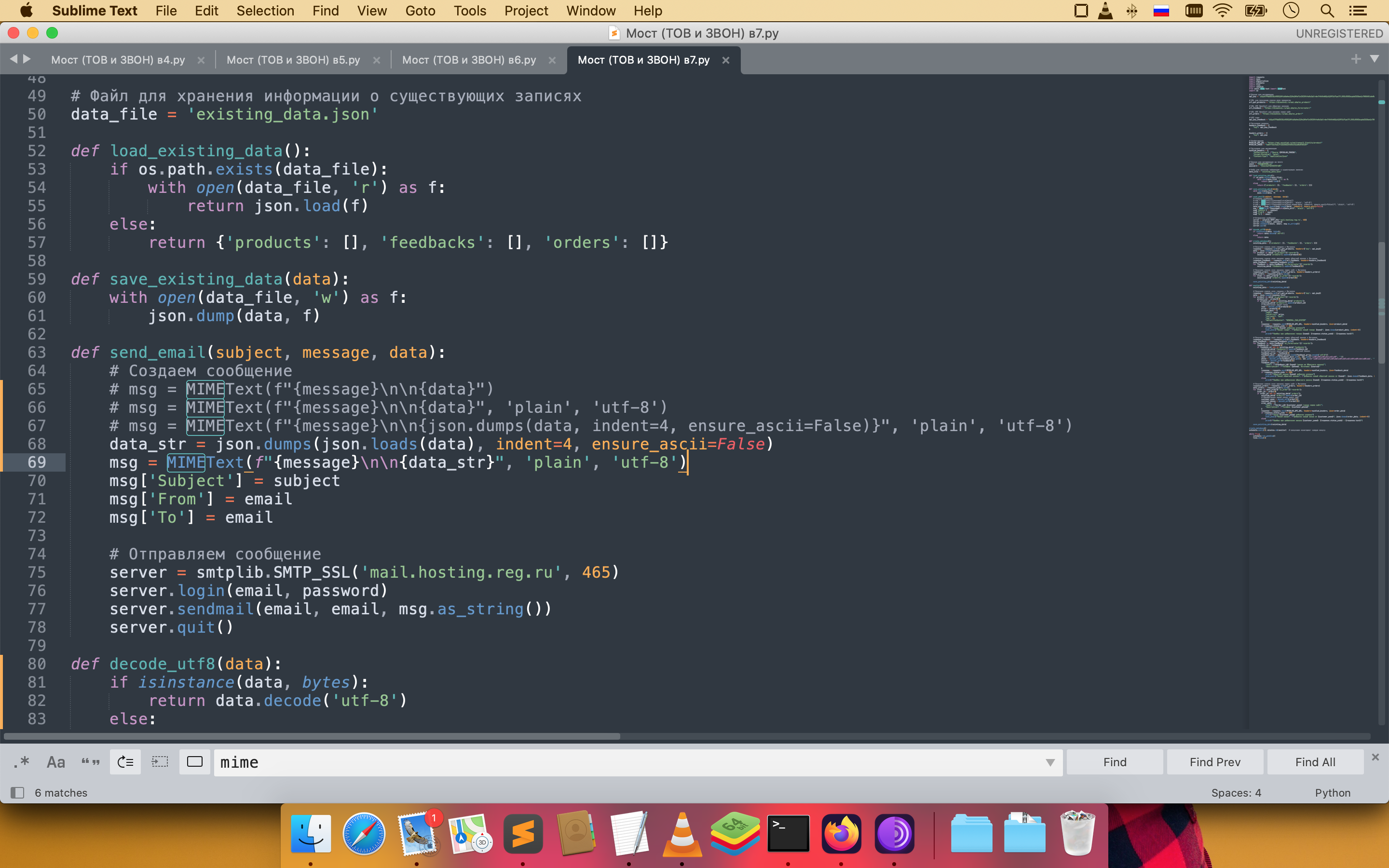Click the Find Prev button

[x=1215, y=762]
